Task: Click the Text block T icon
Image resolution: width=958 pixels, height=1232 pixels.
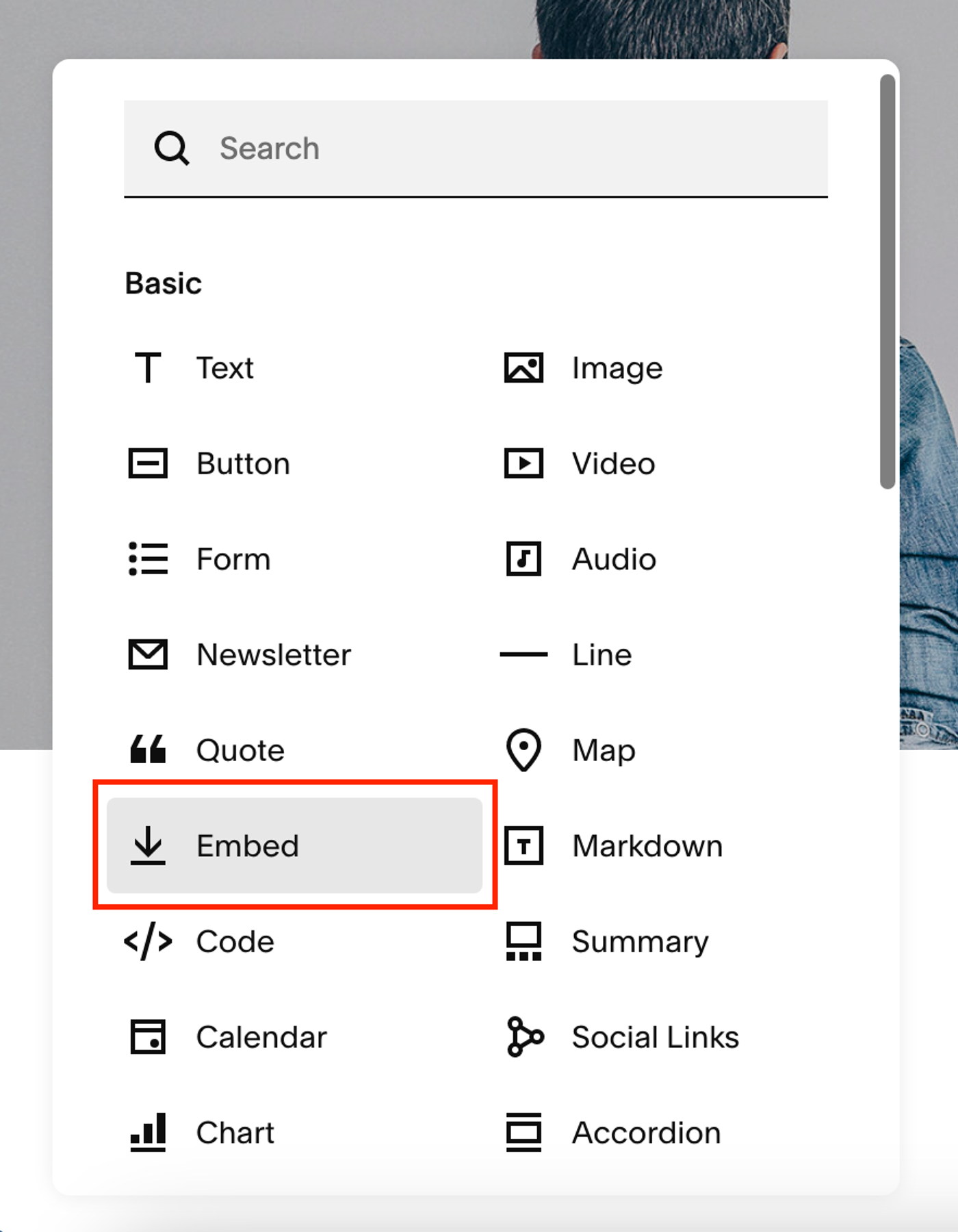Action: tap(148, 368)
